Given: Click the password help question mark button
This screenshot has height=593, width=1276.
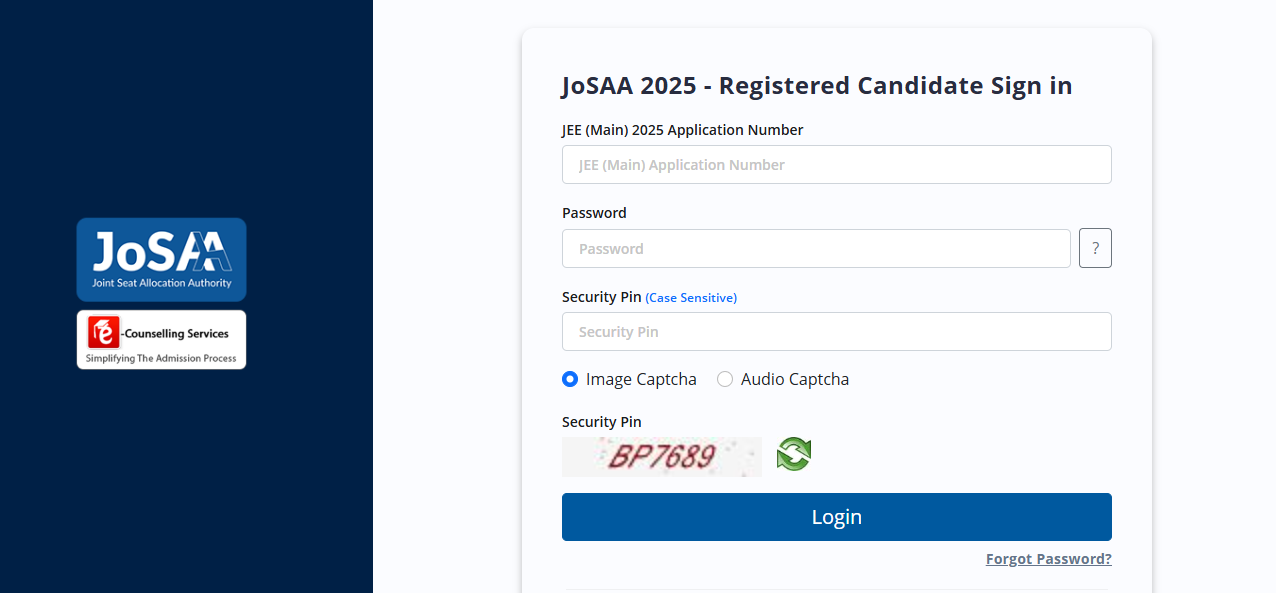Looking at the screenshot, I should [1095, 248].
